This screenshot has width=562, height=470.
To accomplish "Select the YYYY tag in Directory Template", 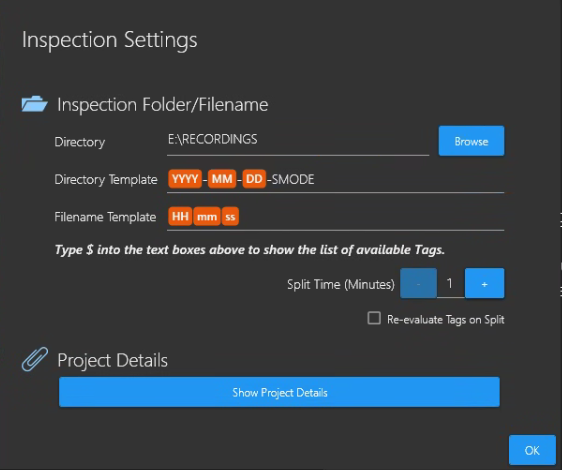I will [185, 179].
